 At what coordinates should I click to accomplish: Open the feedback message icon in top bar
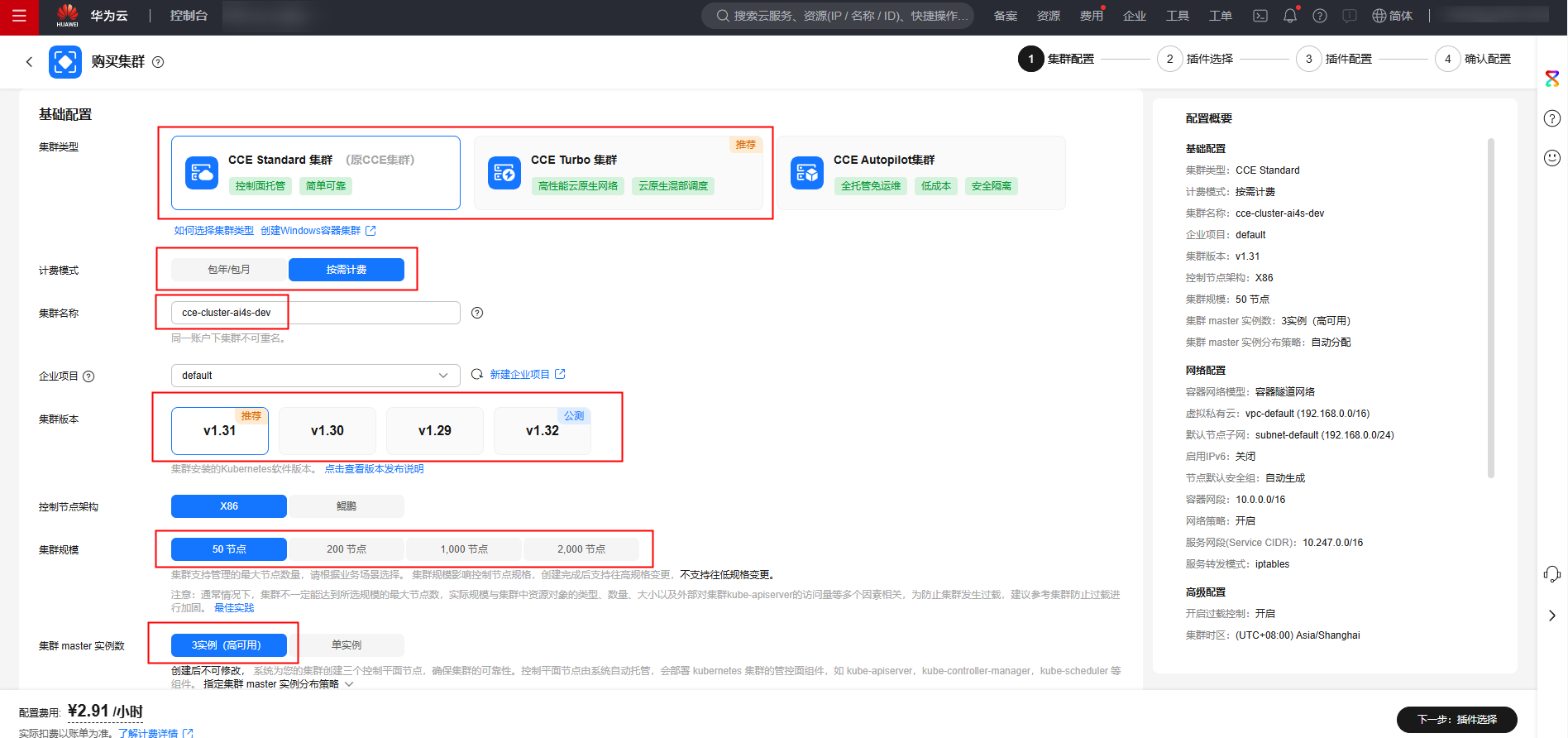coord(1350,16)
